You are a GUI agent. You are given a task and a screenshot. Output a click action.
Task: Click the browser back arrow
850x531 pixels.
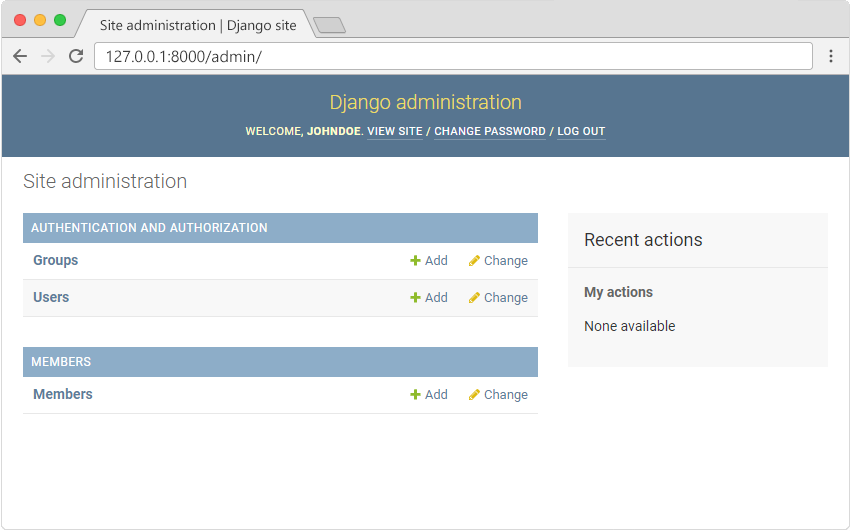coord(20,56)
